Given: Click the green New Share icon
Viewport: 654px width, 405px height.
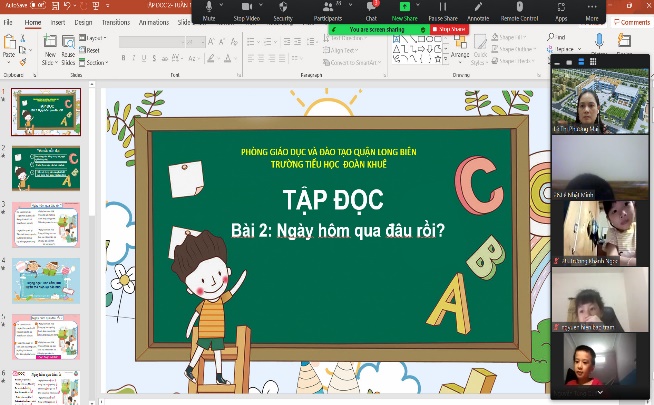Looking at the screenshot, I should [405, 8].
